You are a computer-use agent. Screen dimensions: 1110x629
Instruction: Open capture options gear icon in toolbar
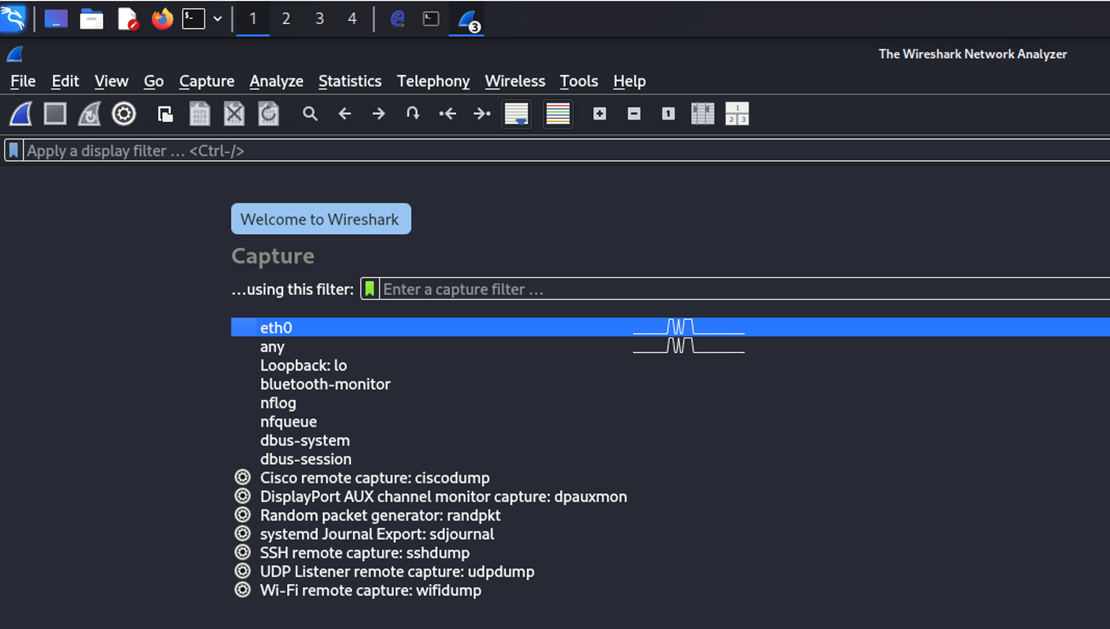click(124, 114)
